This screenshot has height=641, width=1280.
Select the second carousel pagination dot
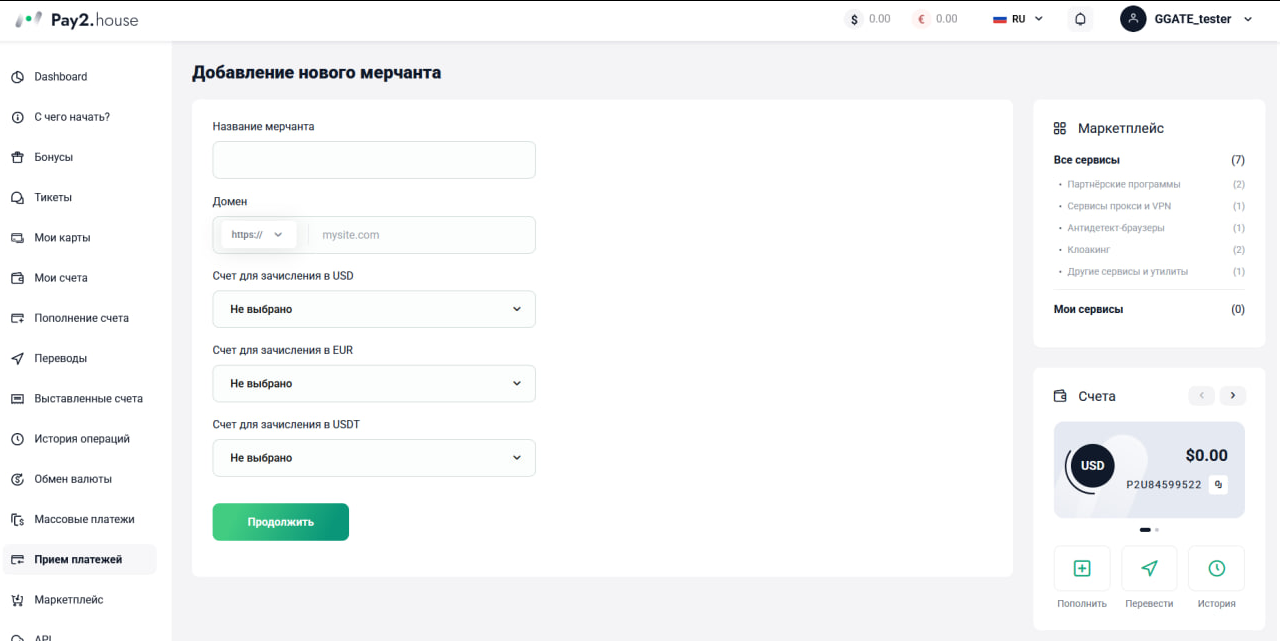pyautogui.click(x=1157, y=529)
